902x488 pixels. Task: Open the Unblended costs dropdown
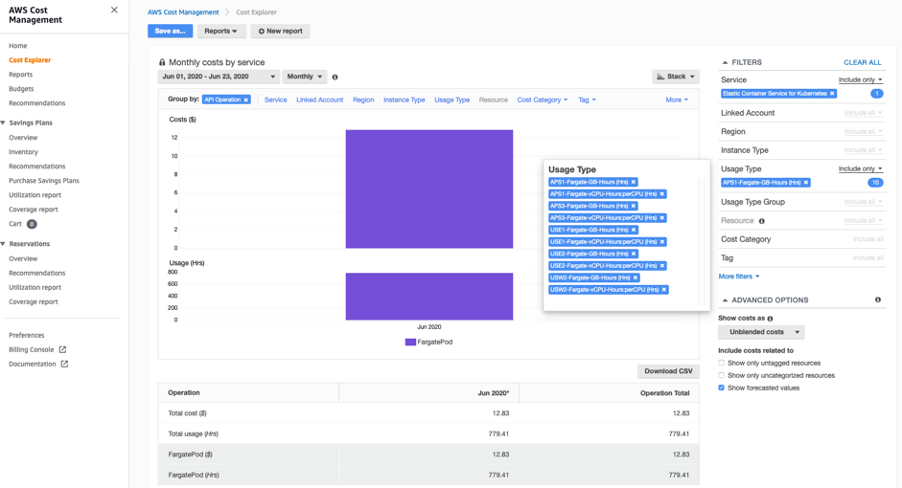click(x=761, y=332)
